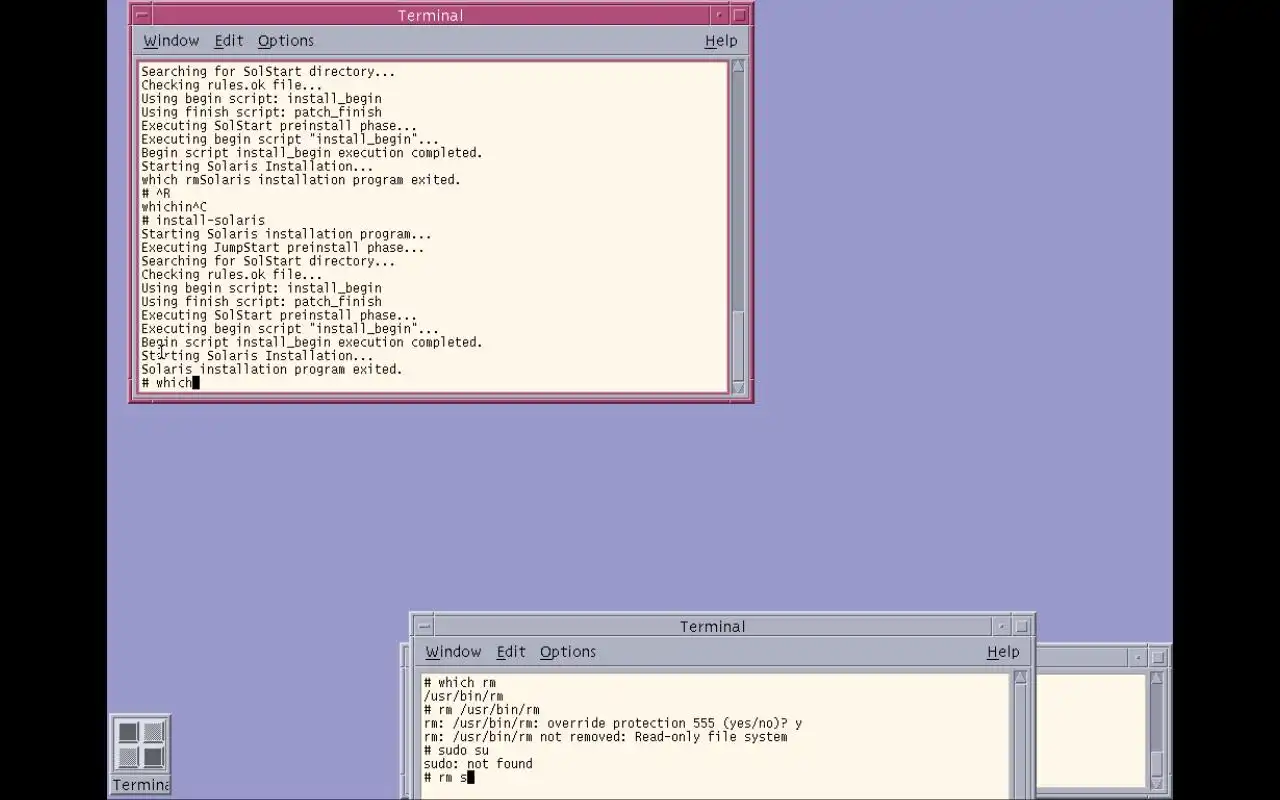Click '# which' prompt line in top Terminal
Screen dimensions: 1280x800
tap(170, 383)
